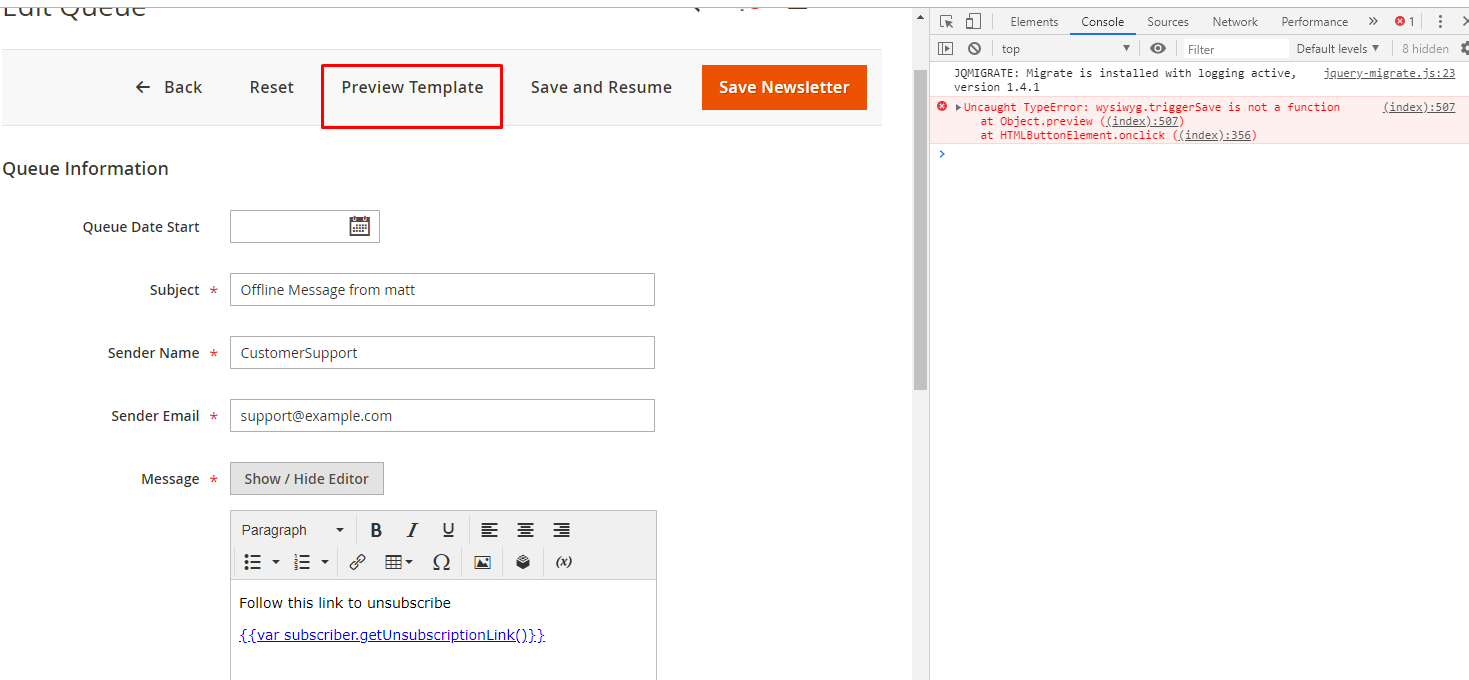Screen dimensions: 1469x680
Task: Select the DevTools element inspector icon
Action: click(945, 20)
